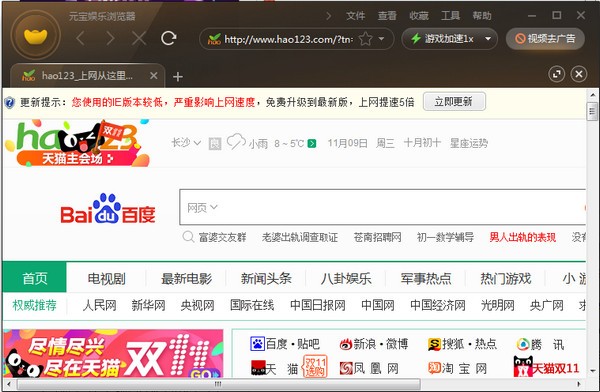Select the 最新电影 navigation tab
Viewport: 600px width, 392px height.
point(186,278)
